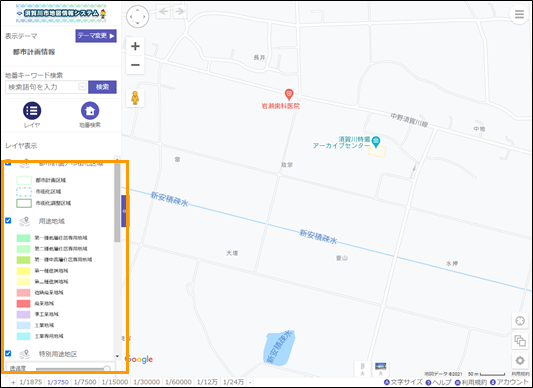Click the current location crosshair icon

click(x=520, y=321)
